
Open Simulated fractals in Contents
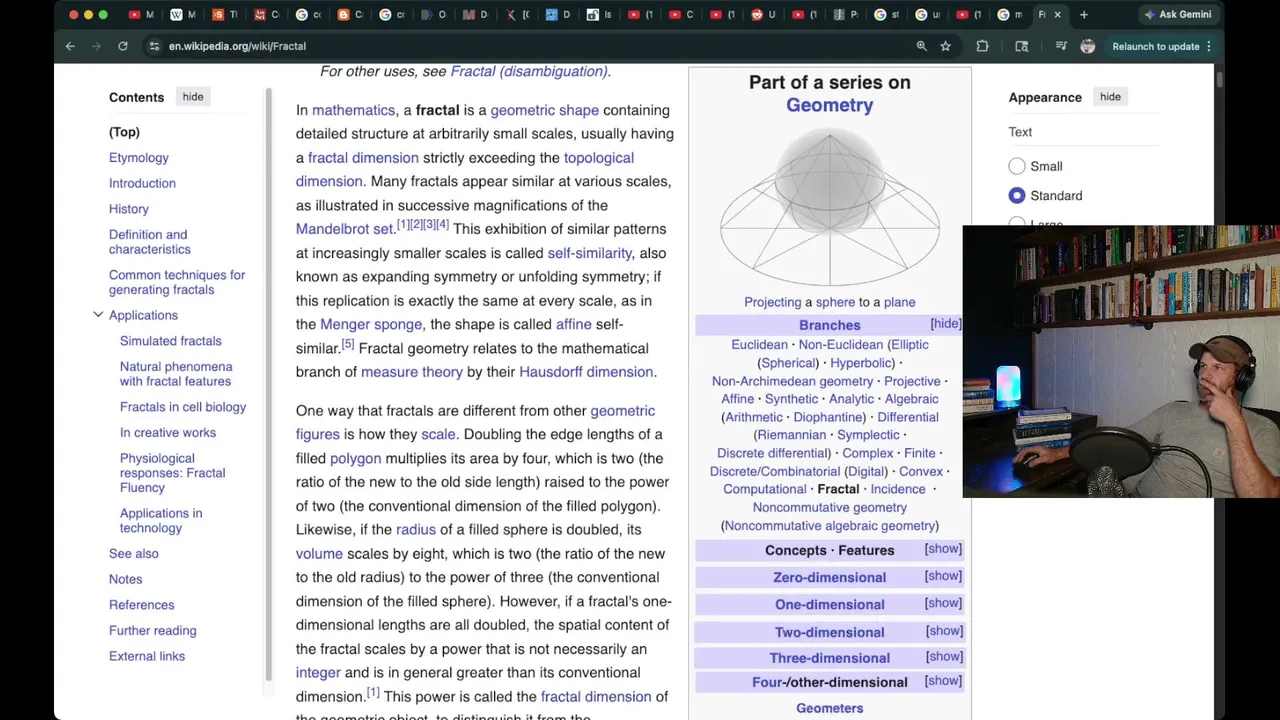click(171, 341)
